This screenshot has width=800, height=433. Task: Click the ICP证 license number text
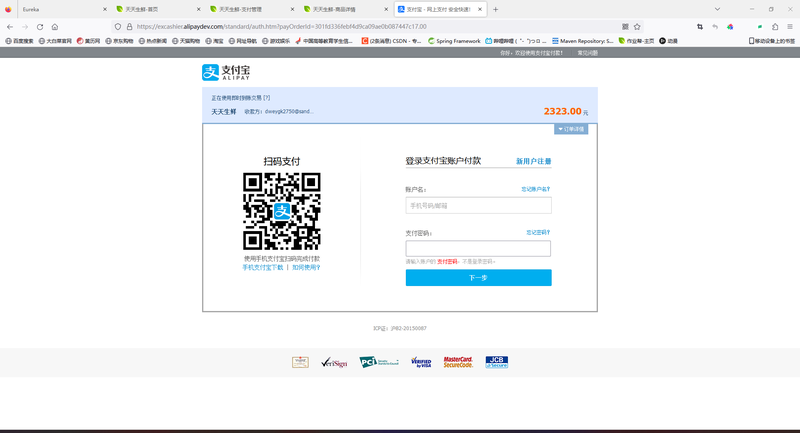coord(399,328)
